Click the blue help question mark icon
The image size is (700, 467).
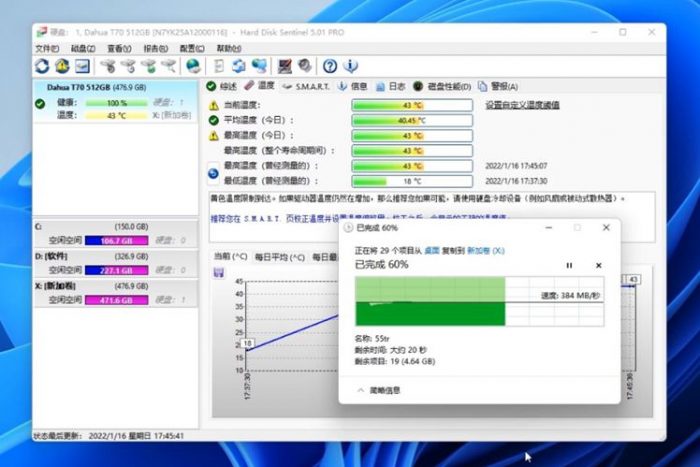(x=329, y=66)
